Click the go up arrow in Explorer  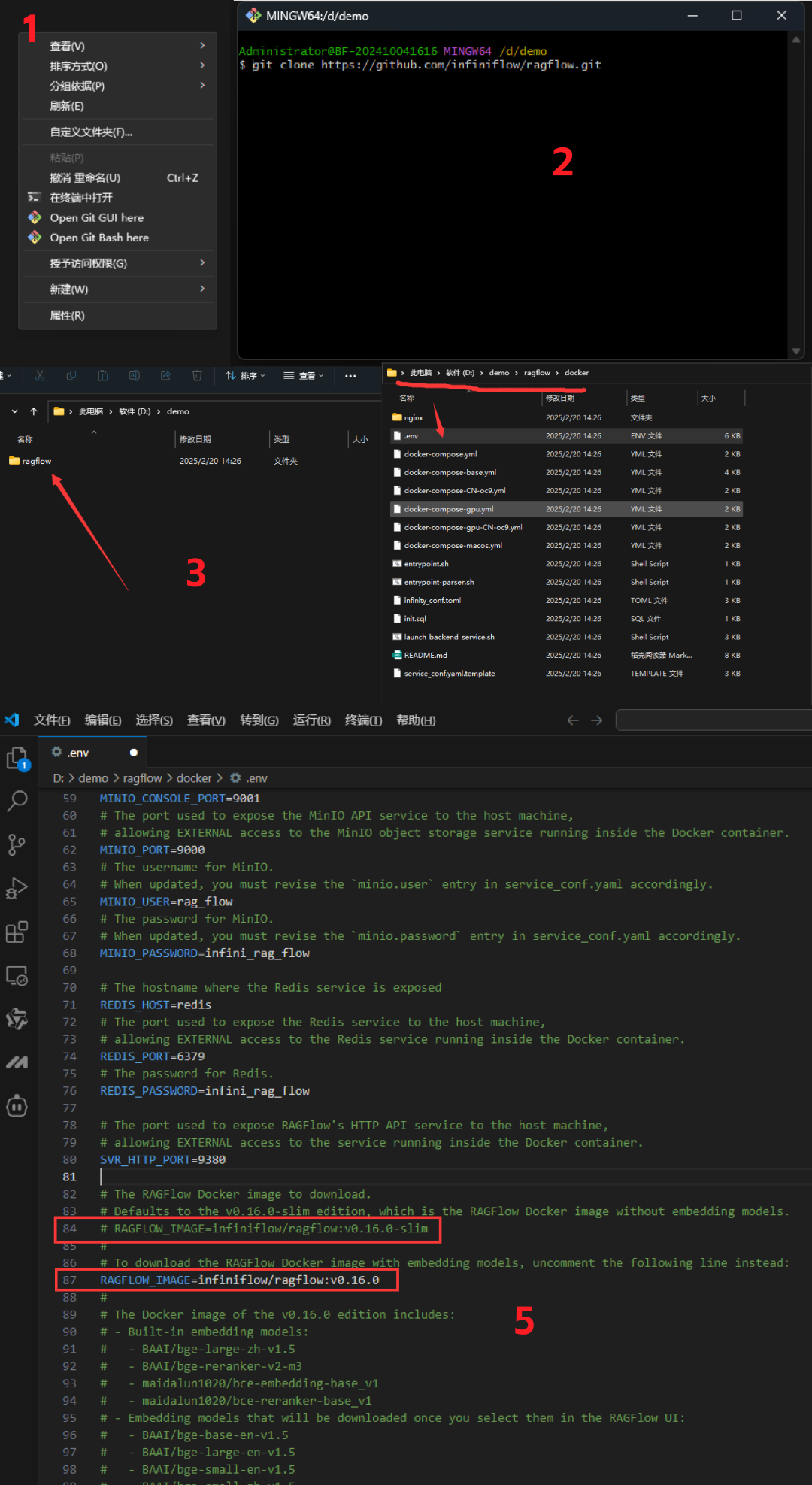pyautogui.click(x=34, y=411)
